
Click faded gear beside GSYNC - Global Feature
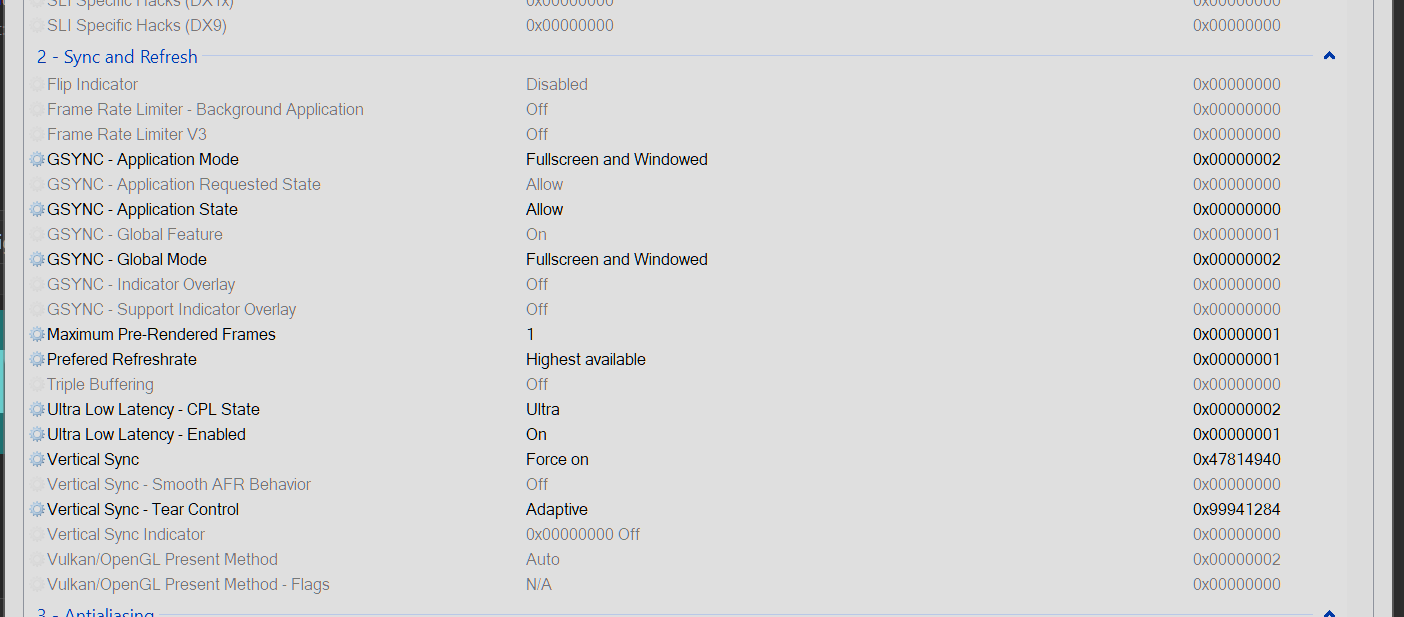click(38, 235)
